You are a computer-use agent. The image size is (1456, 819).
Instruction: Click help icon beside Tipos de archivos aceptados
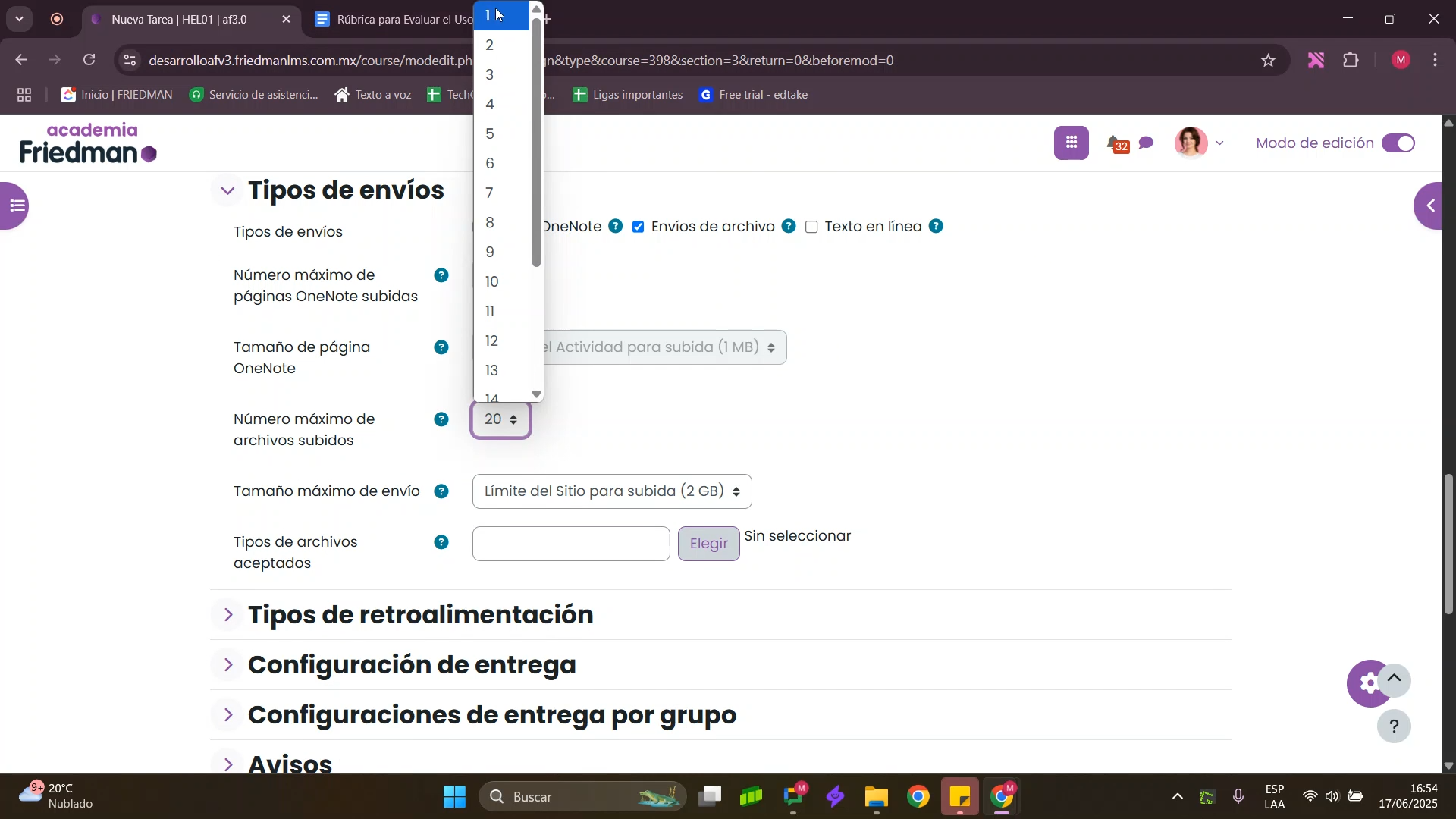click(441, 542)
